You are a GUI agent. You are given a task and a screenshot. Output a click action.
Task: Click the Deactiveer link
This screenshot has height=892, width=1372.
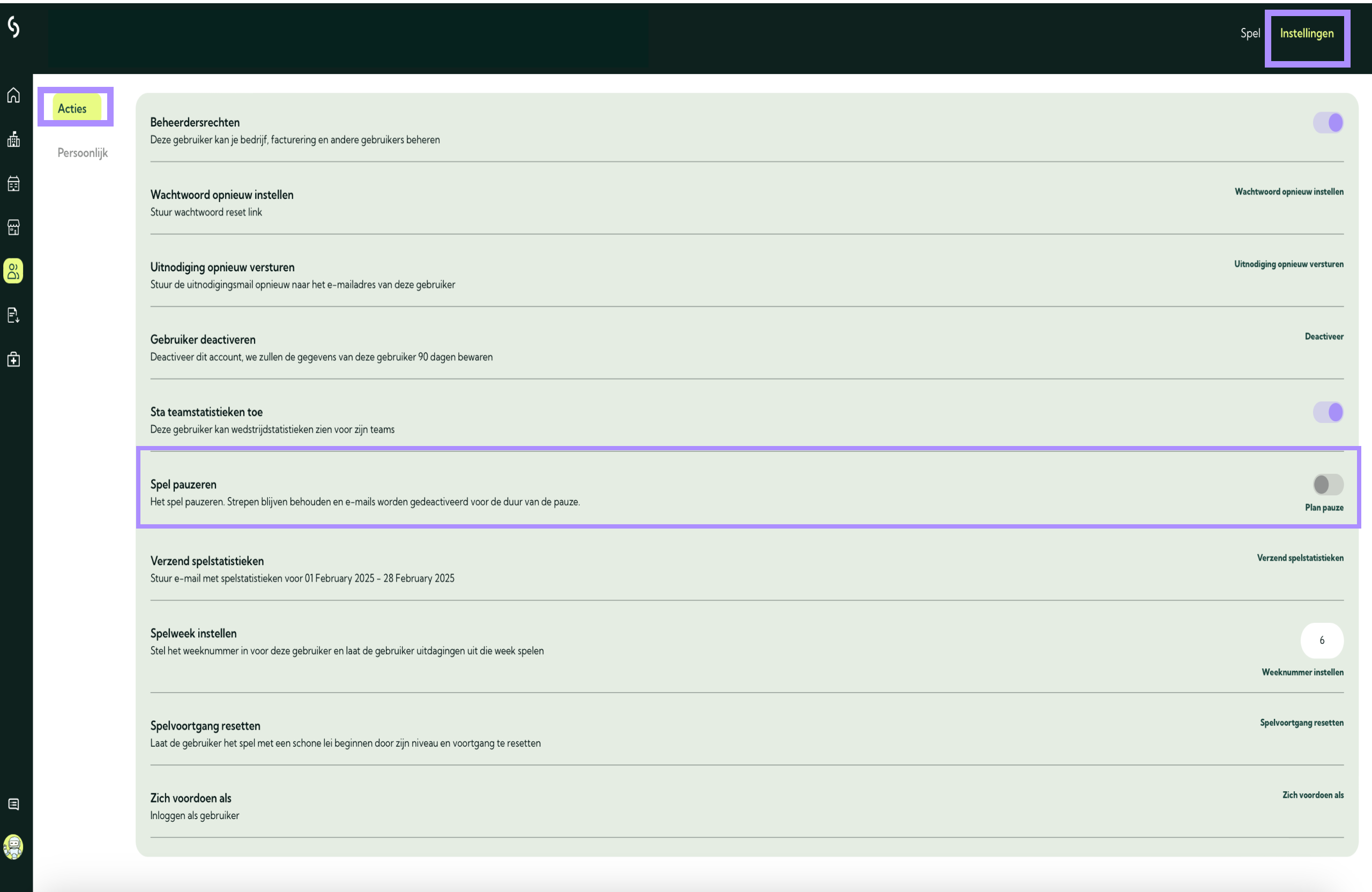pyautogui.click(x=1324, y=337)
